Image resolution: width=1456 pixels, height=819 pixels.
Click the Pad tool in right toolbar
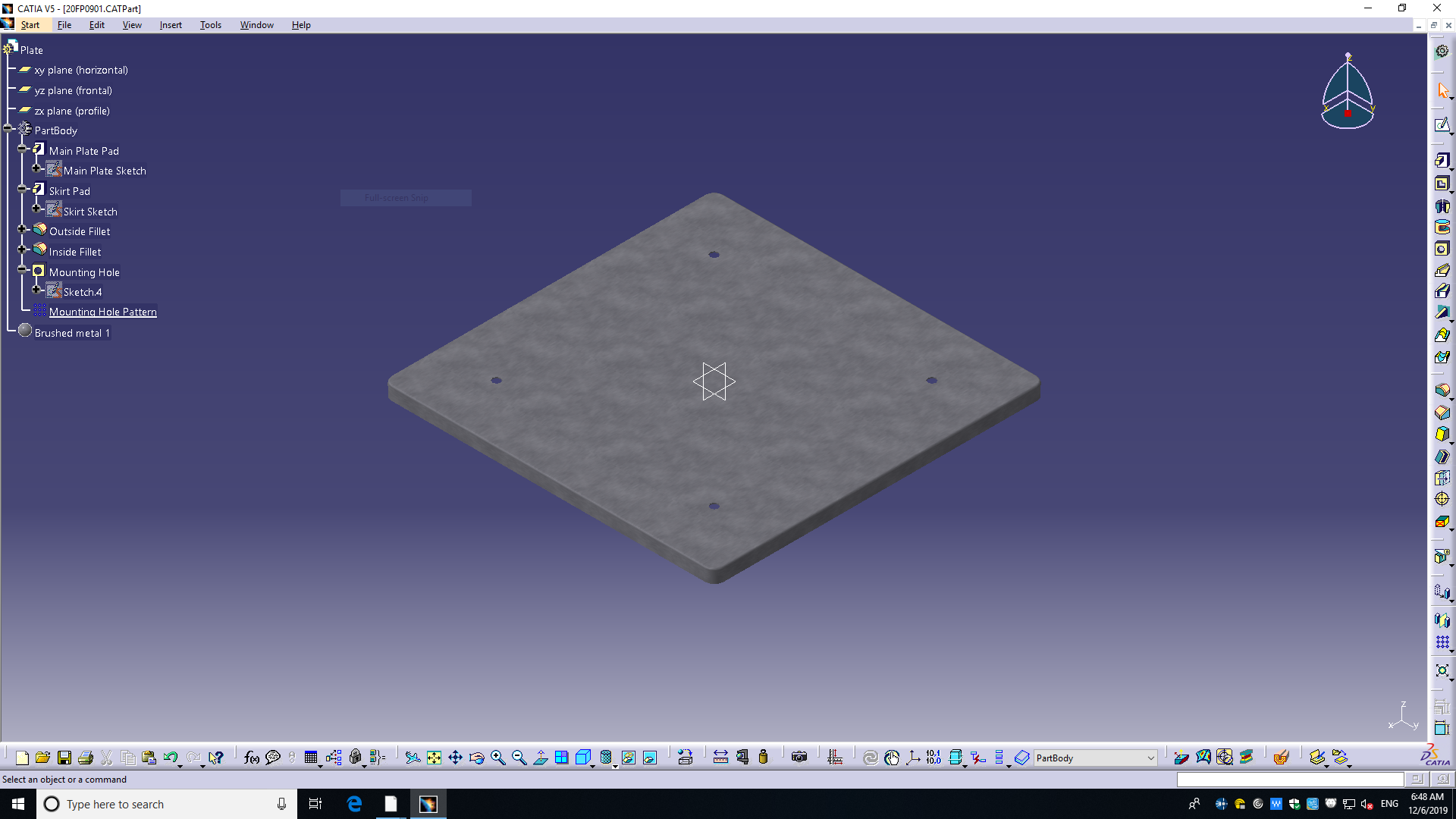1442,161
